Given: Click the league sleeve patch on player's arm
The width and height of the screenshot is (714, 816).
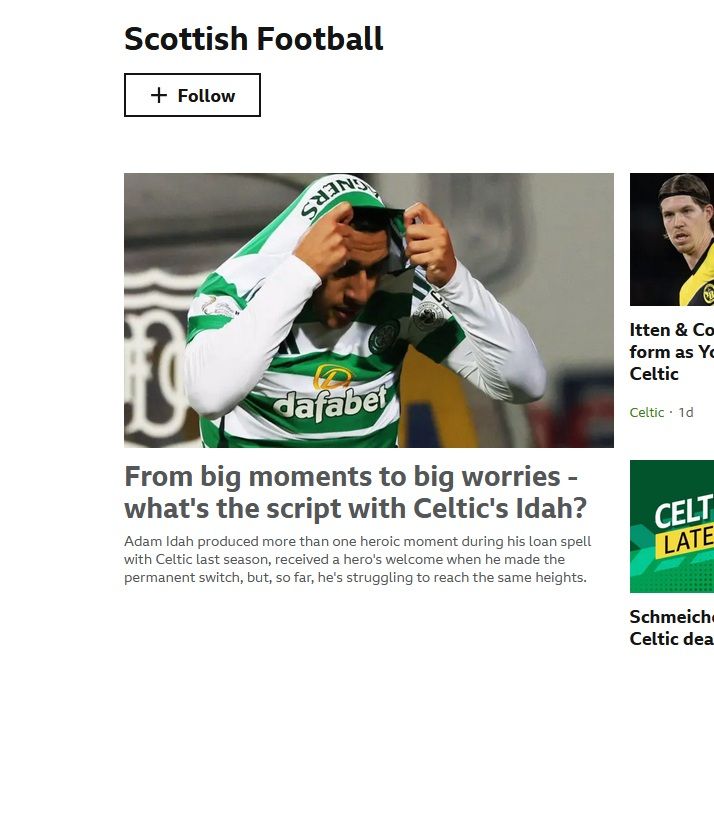Looking at the screenshot, I should click(218, 307).
